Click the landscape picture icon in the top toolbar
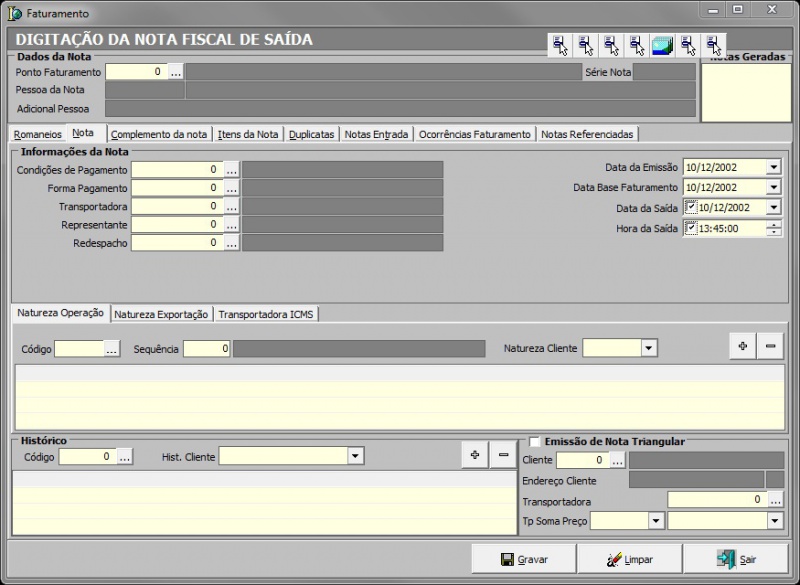The width and height of the screenshot is (800, 585). [x=662, y=45]
